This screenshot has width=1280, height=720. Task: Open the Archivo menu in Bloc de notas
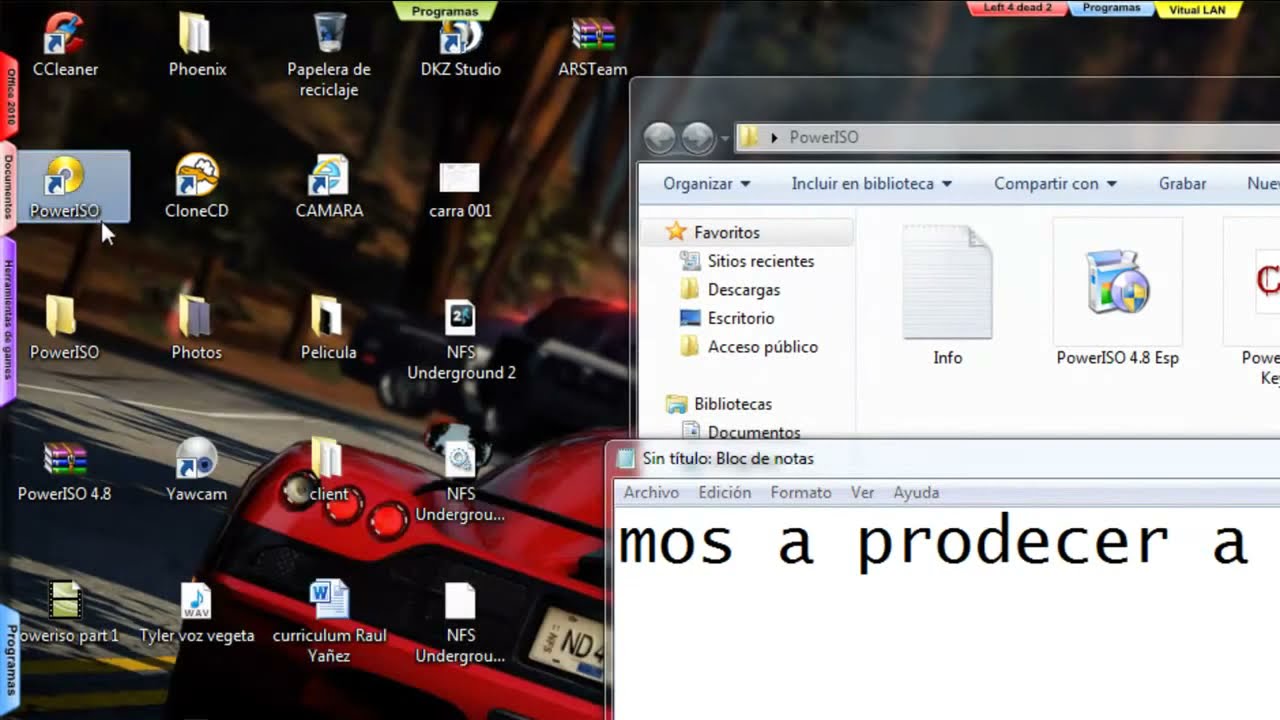click(x=651, y=493)
